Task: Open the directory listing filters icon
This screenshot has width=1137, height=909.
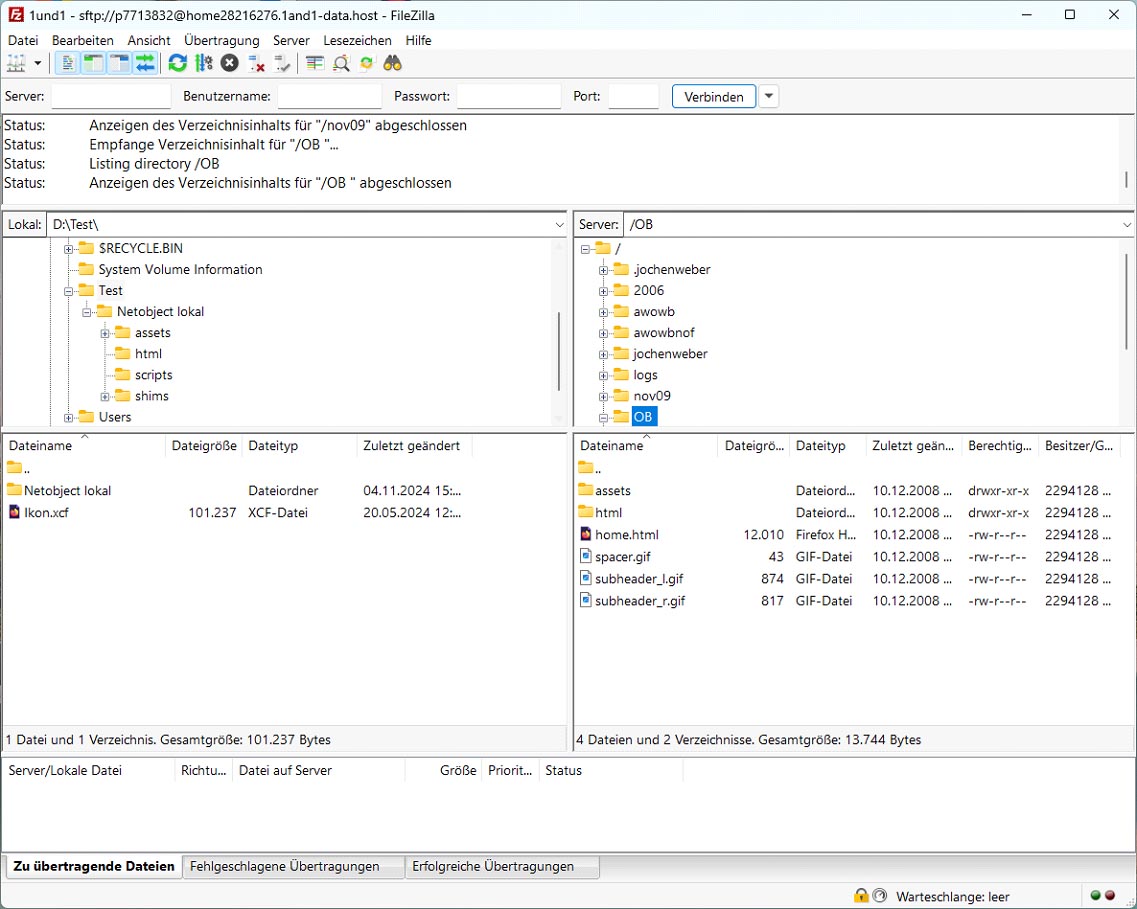Action: point(315,63)
